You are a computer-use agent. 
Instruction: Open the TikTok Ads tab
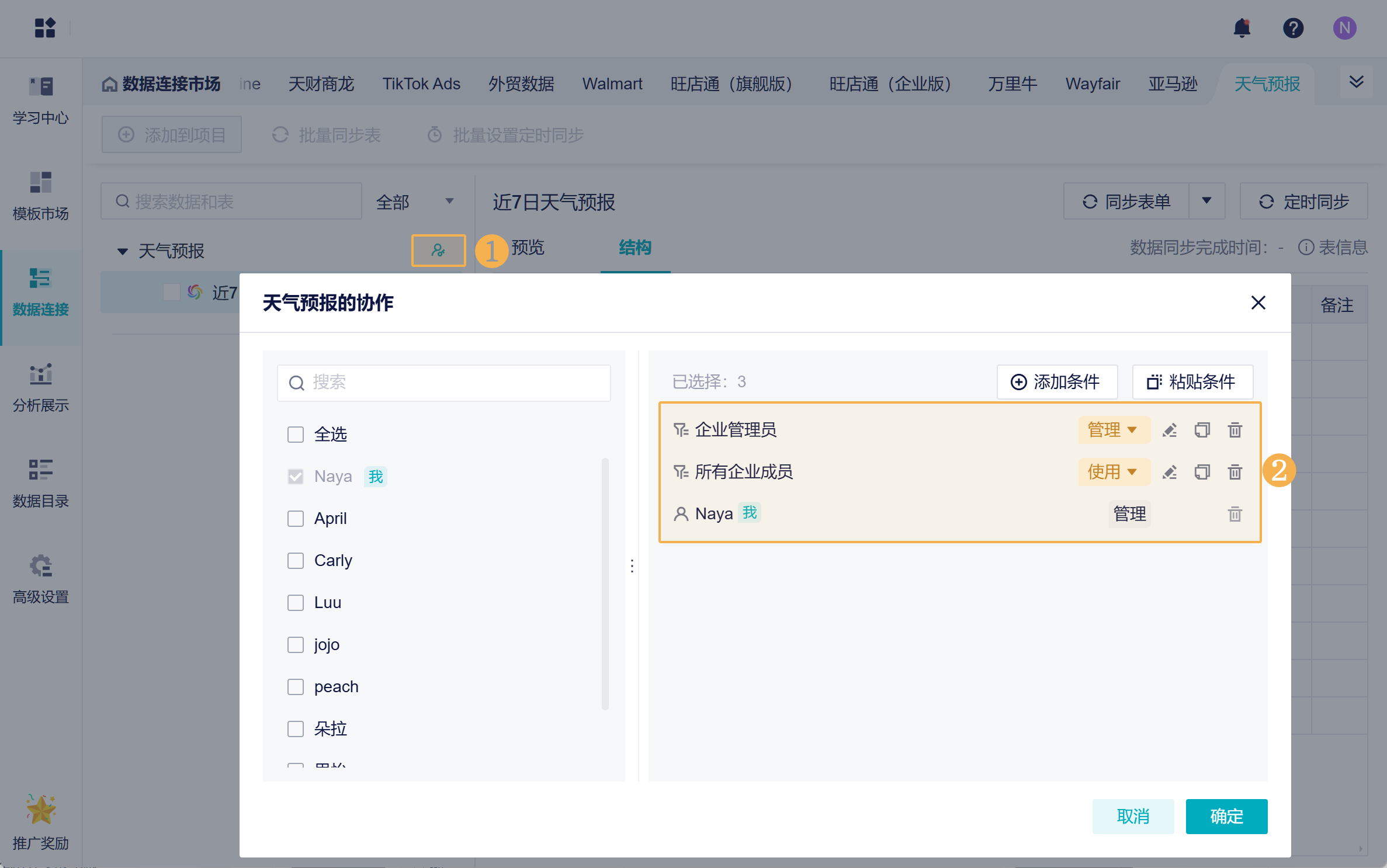pyautogui.click(x=421, y=84)
